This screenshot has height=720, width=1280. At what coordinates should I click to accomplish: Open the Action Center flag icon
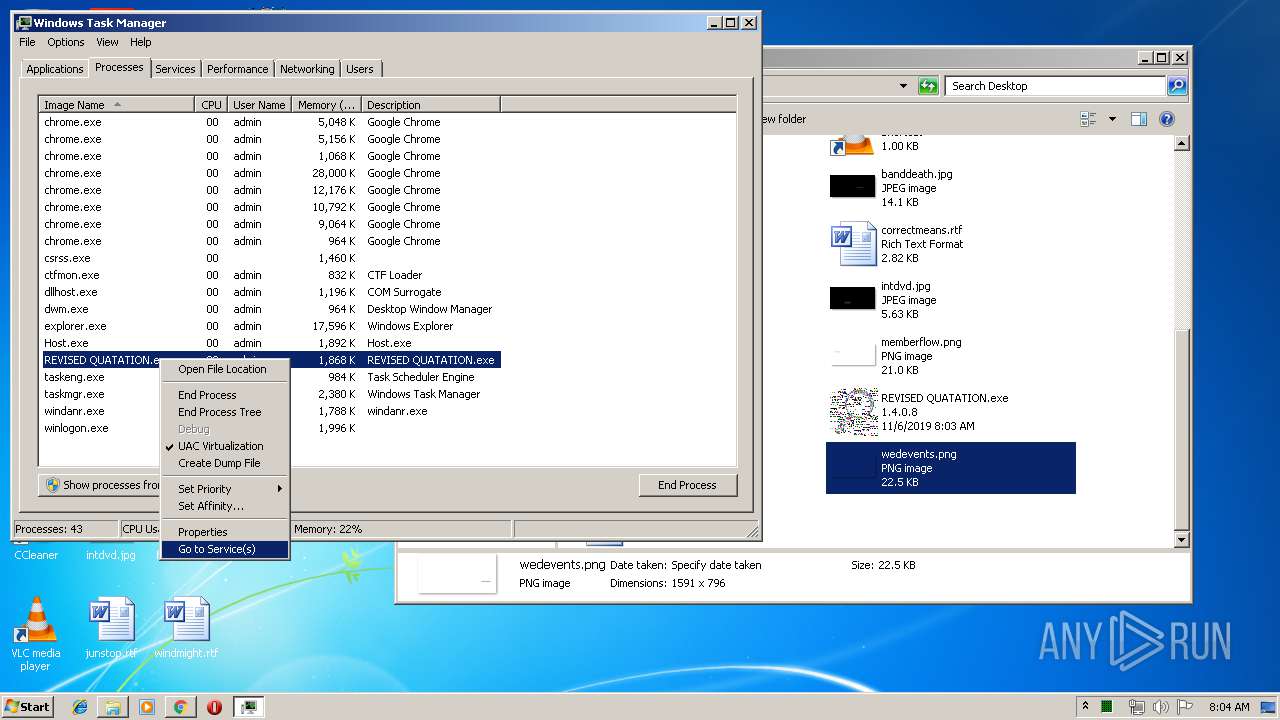point(1186,706)
